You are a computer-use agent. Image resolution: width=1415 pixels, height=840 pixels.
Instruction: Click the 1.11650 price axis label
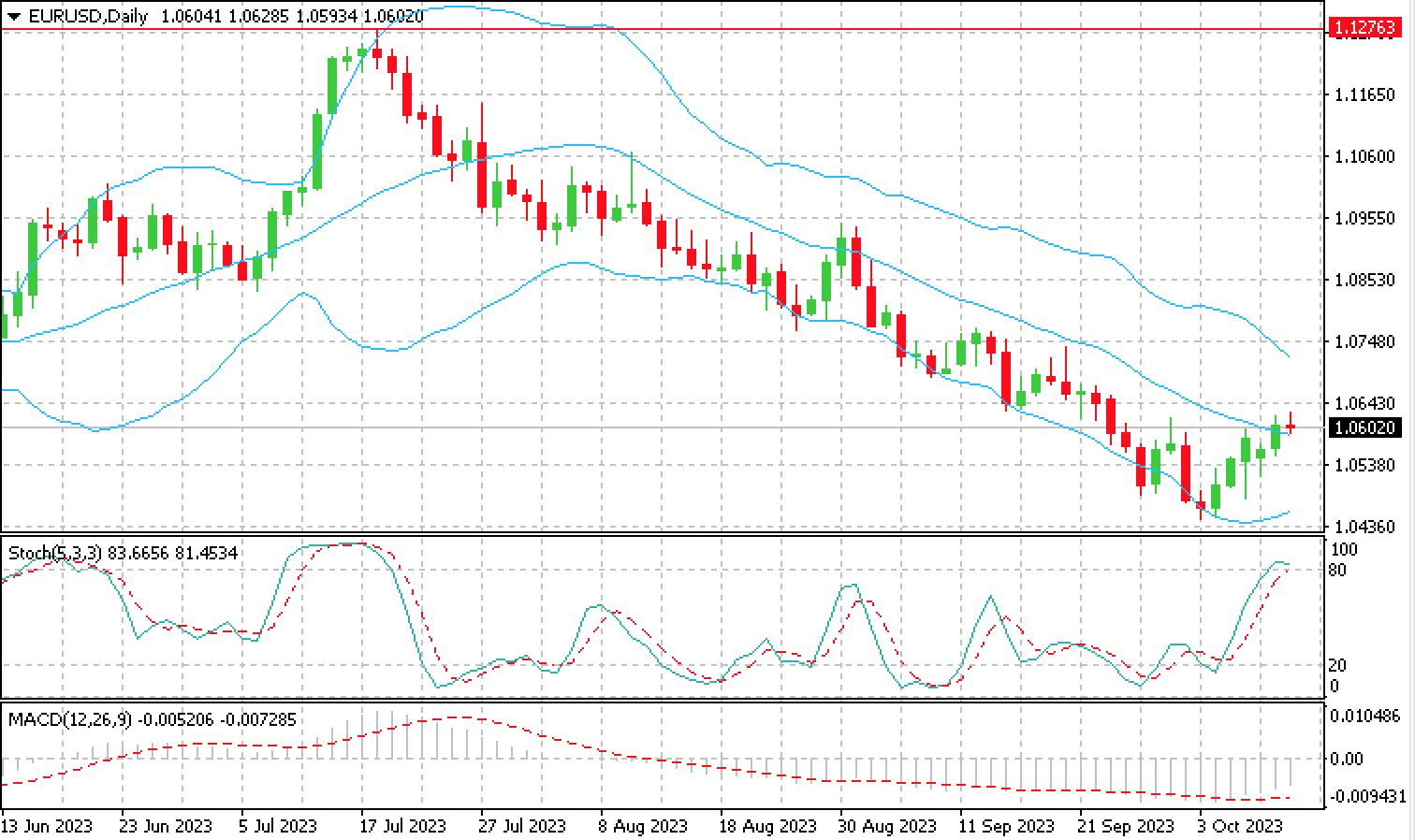pos(1363,94)
